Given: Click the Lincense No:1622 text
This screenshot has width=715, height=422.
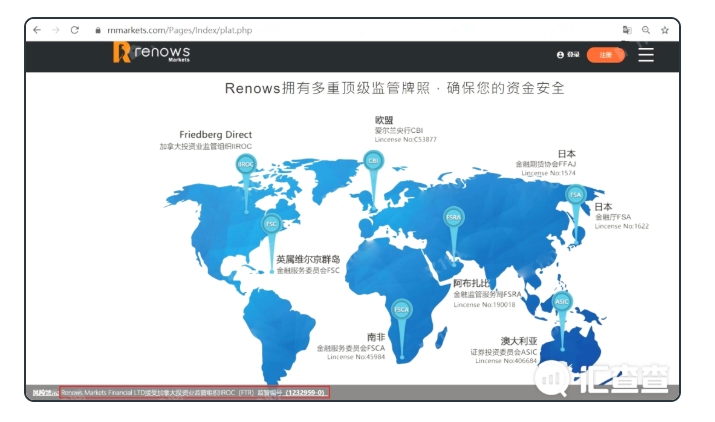Looking at the screenshot, I should 622,226.
